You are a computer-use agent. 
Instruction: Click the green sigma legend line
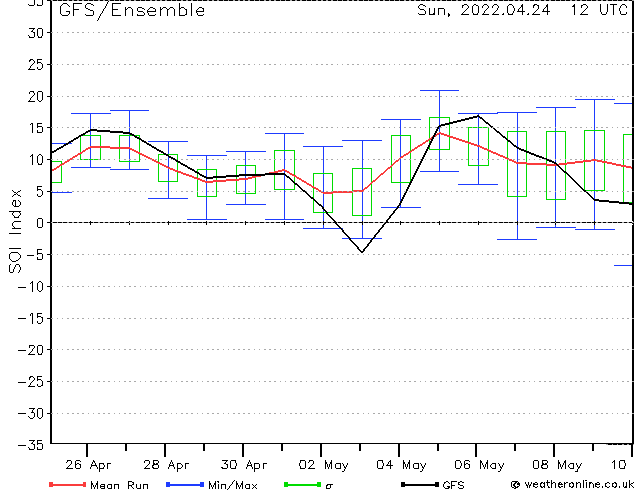[x=302, y=484]
